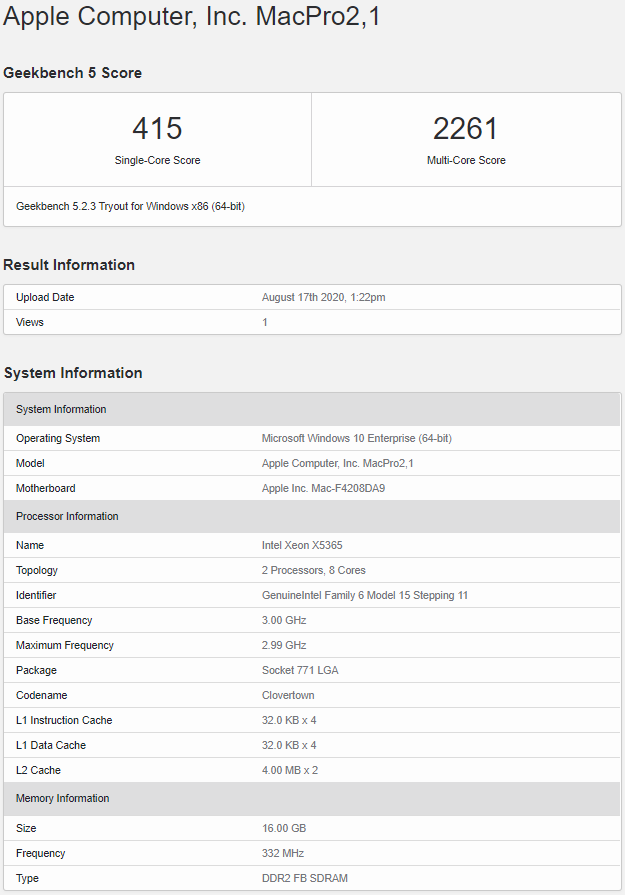This screenshot has height=895, width=625.
Task: Click the 'Codename' label
Action: [42, 695]
